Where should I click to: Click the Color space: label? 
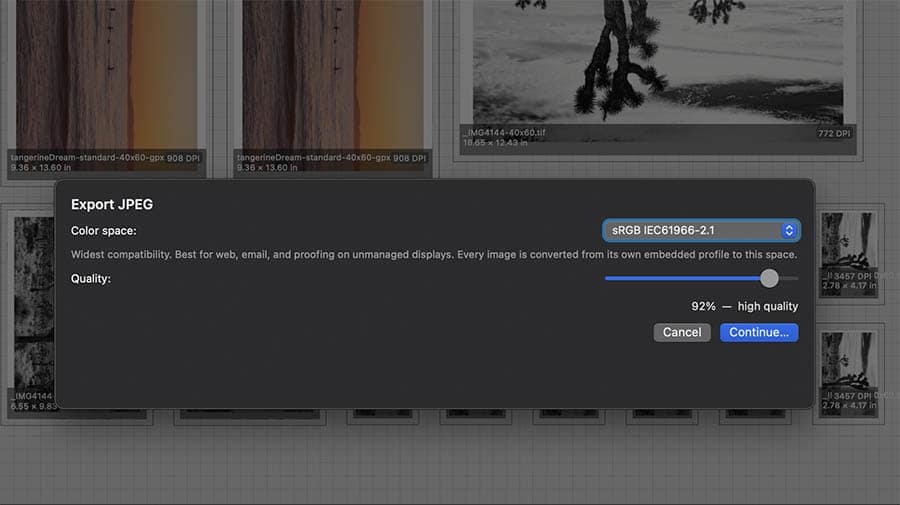pyautogui.click(x=103, y=231)
